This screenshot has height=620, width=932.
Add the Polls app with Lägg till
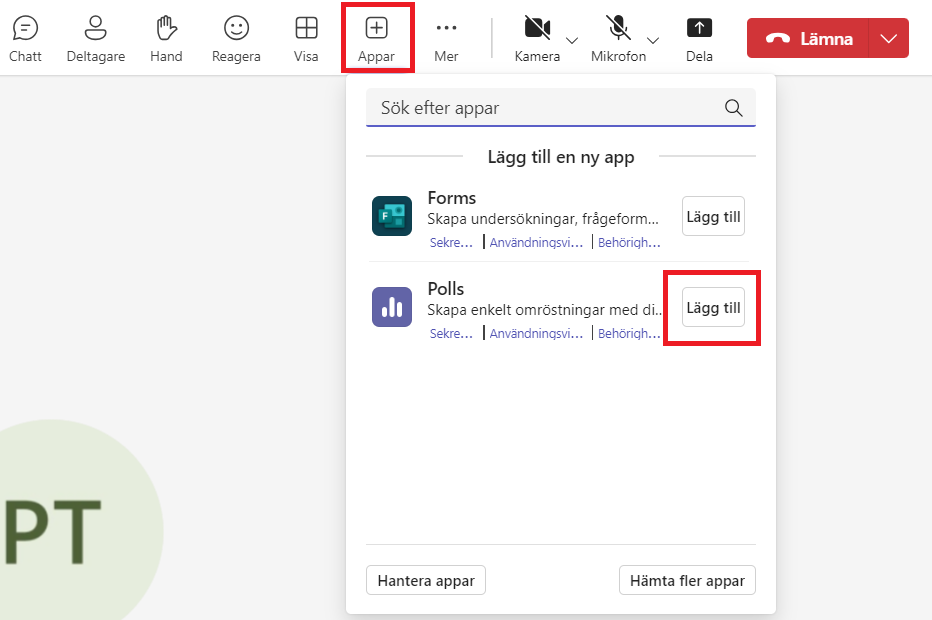pyautogui.click(x=713, y=307)
